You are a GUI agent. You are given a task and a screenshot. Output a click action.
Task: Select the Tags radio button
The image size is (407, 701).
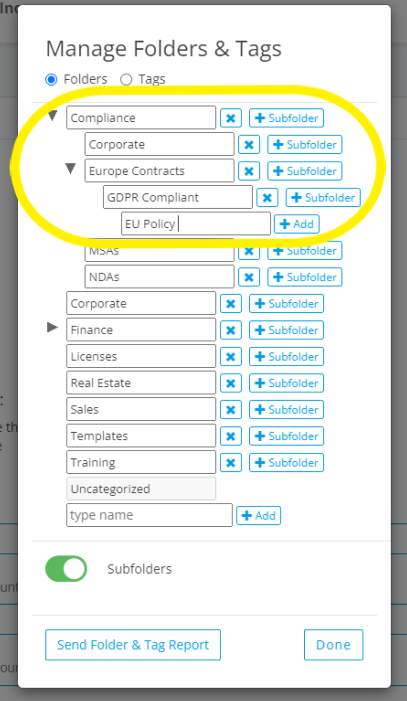point(126,80)
